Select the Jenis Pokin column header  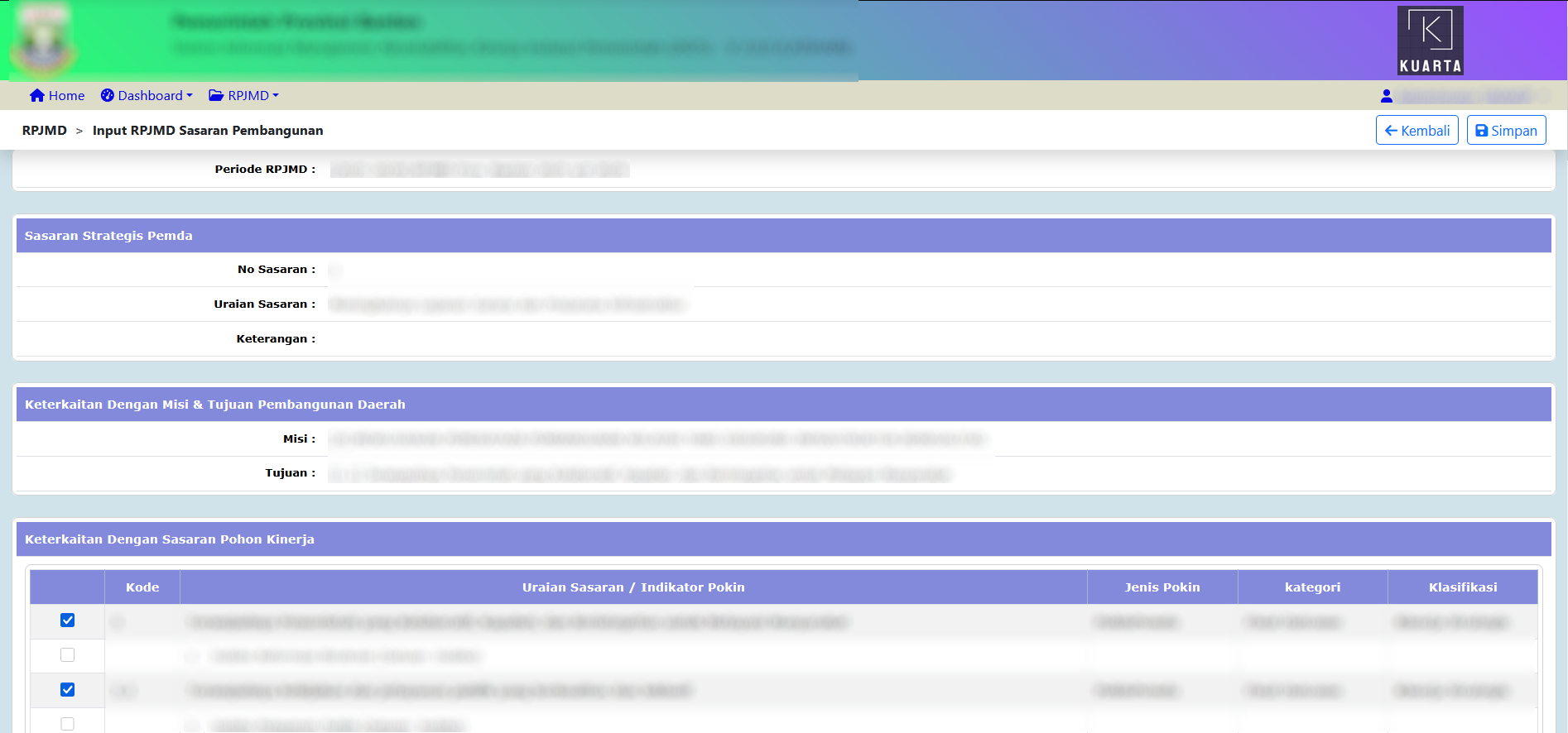coord(1162,587)
